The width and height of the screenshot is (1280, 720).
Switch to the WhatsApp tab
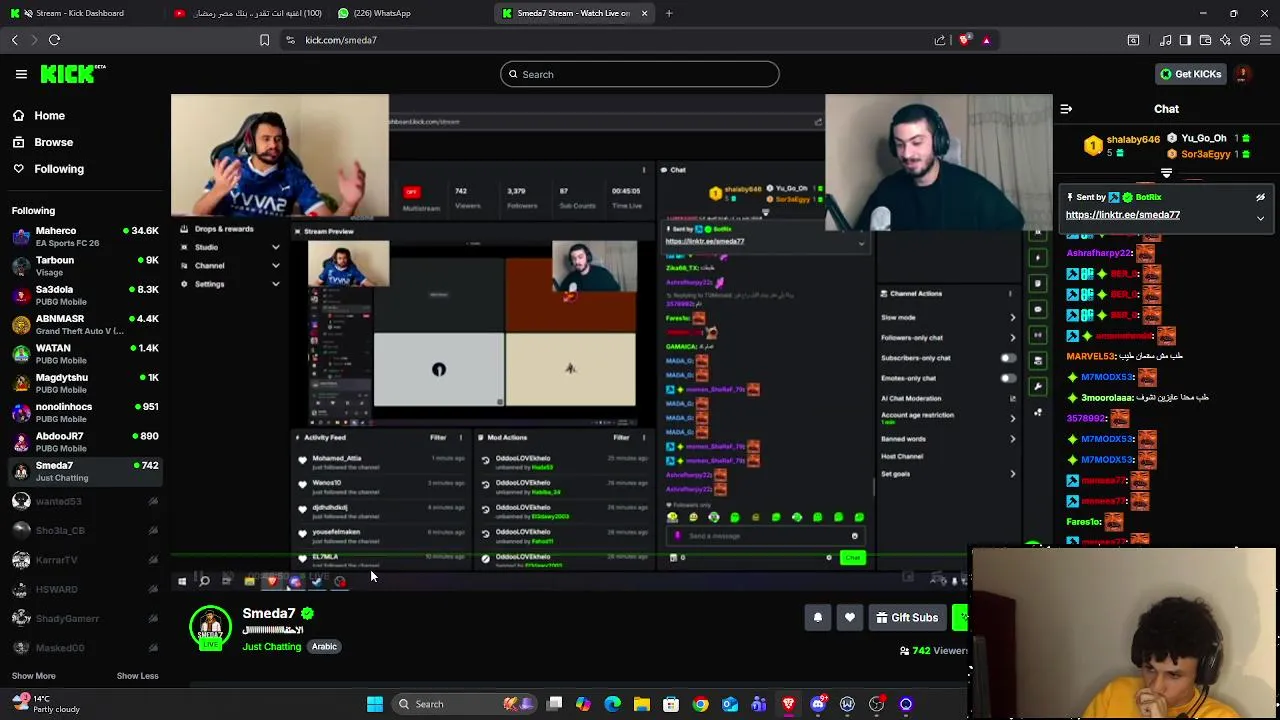[x=408, y=13]
